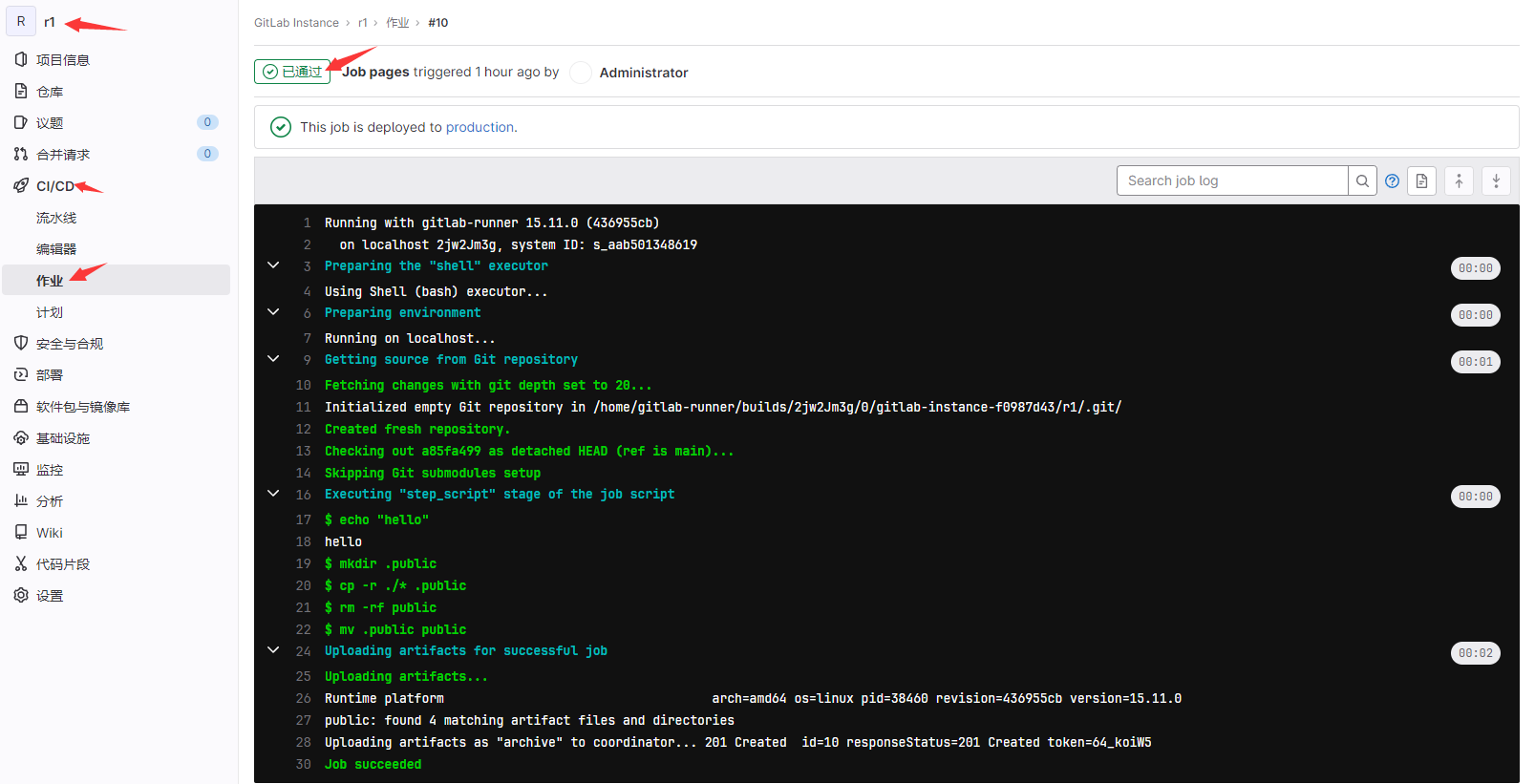Click 合并请求 count badge 0
1535x784 pixels.
[x=207, y=154]
